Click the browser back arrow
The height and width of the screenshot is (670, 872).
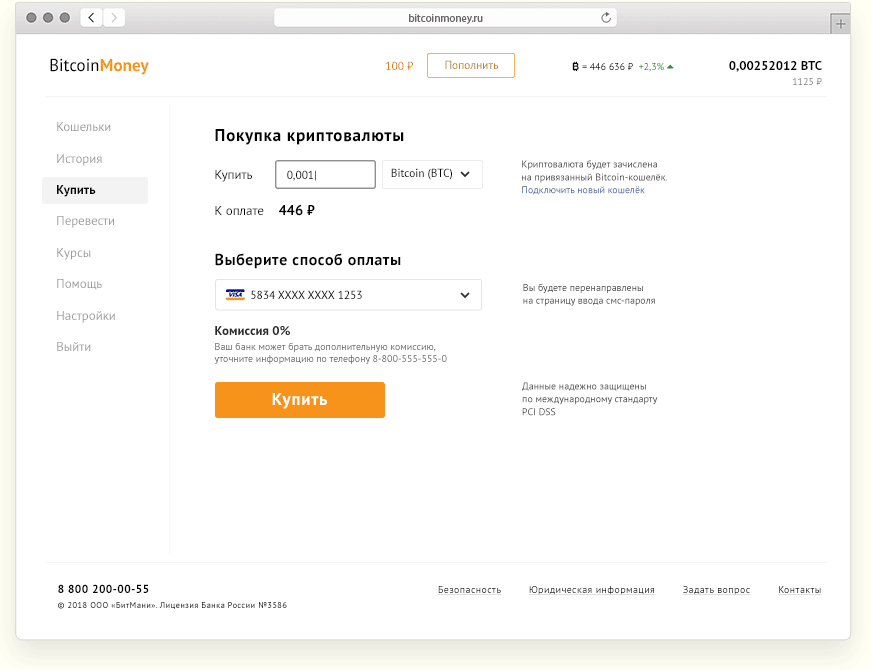(91, 18)
